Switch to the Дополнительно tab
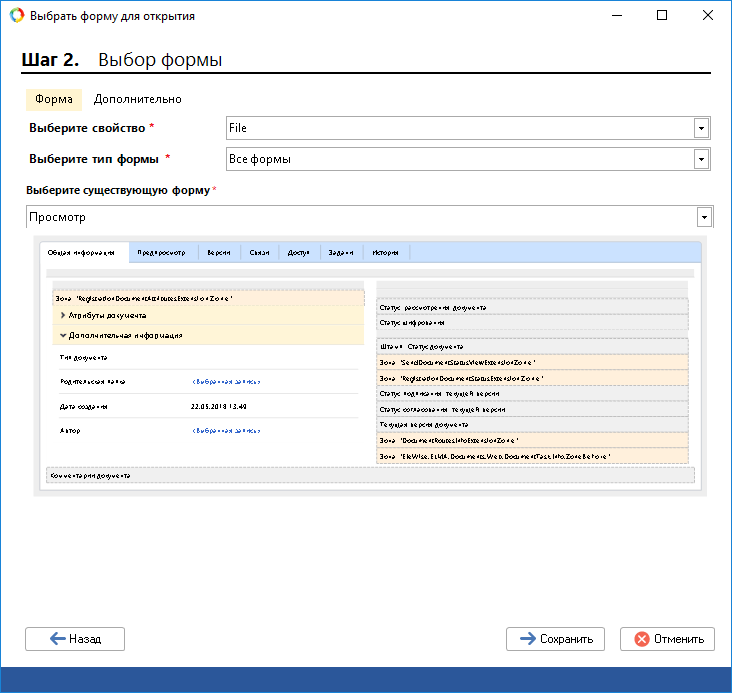Image resolution: width=732 pixels, height=693 pixels. tap(137, 99)
